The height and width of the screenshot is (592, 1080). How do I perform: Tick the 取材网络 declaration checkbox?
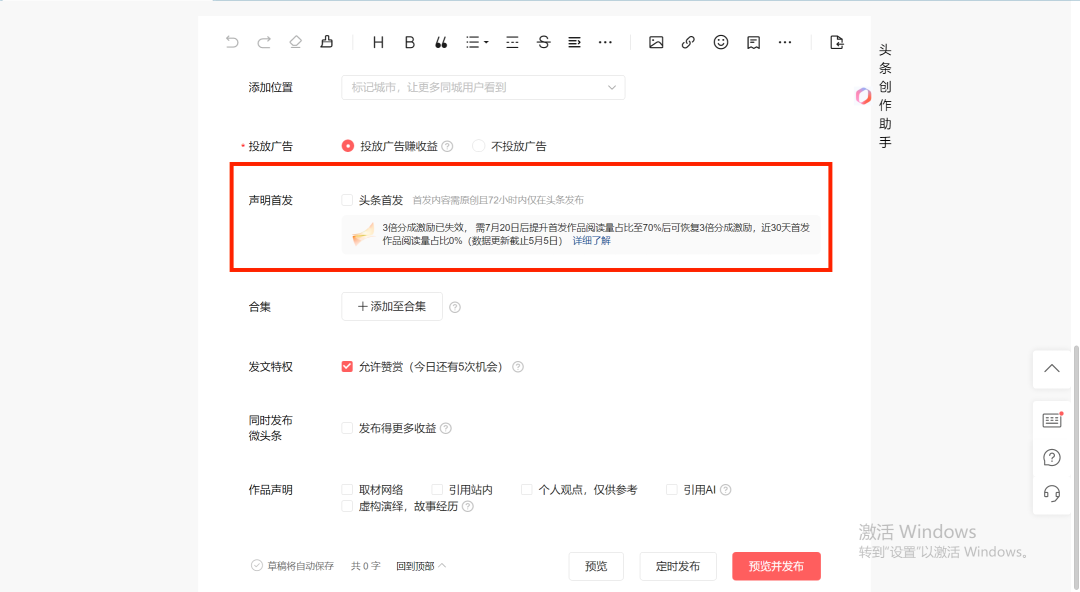tap(347, 489)
